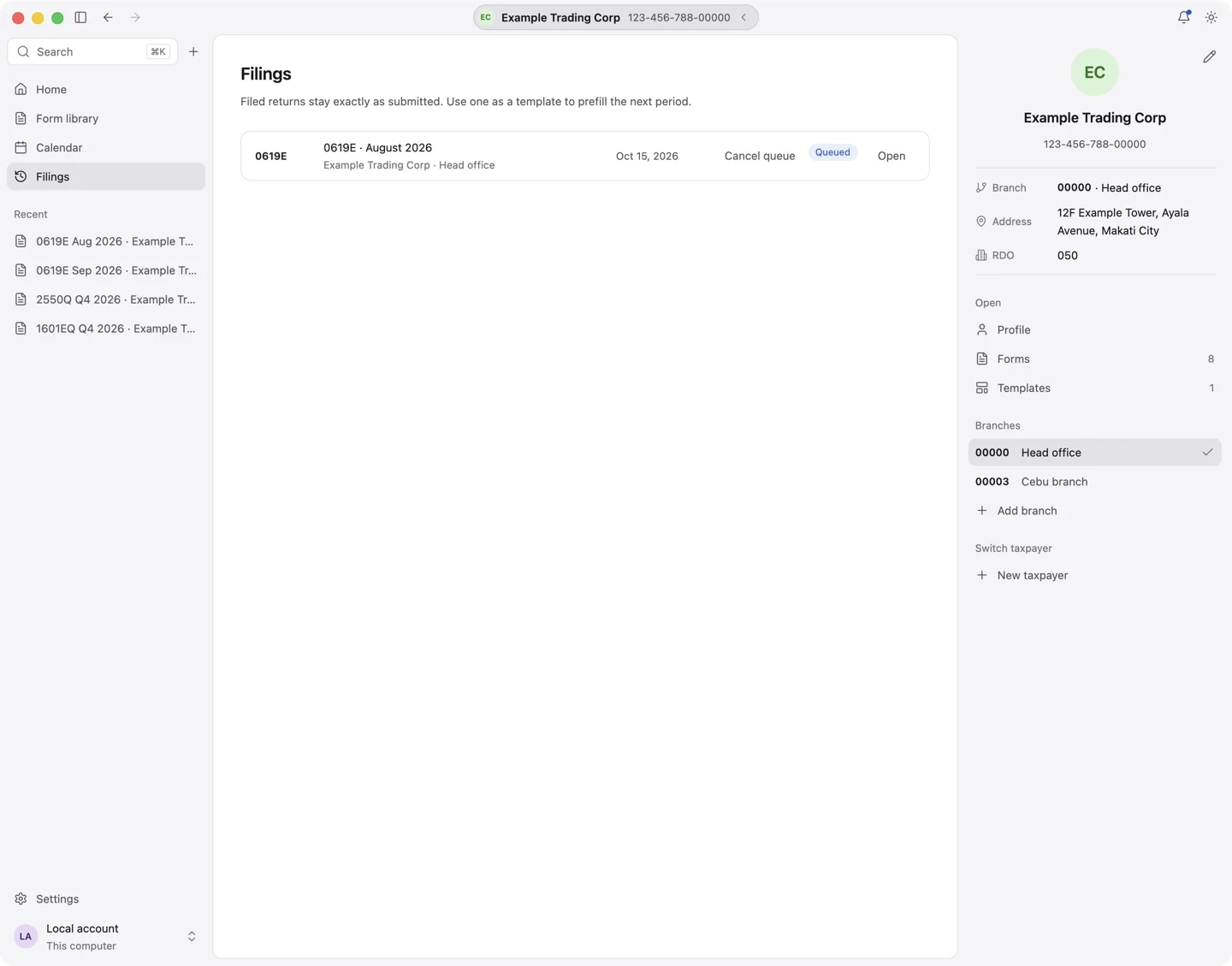Open recent 2550Q Q4 2026 form

106,299
